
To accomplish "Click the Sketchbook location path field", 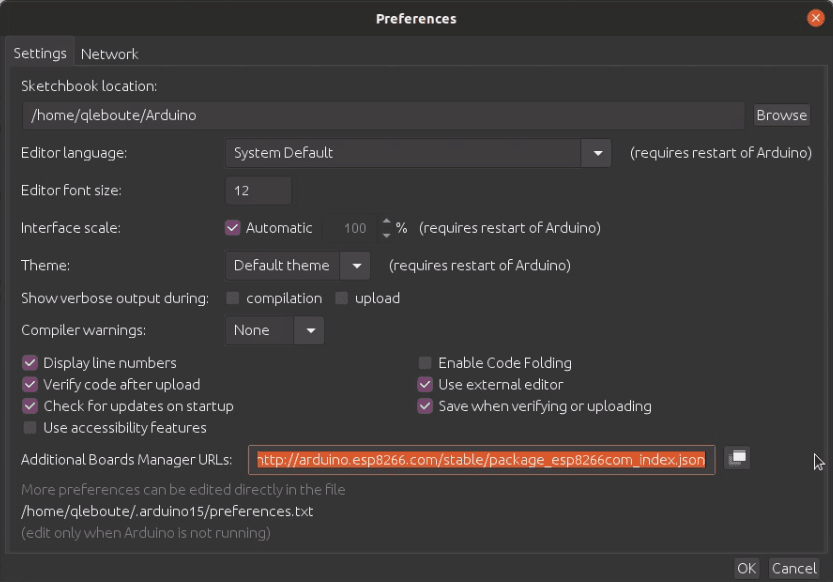I will (383, 115).
